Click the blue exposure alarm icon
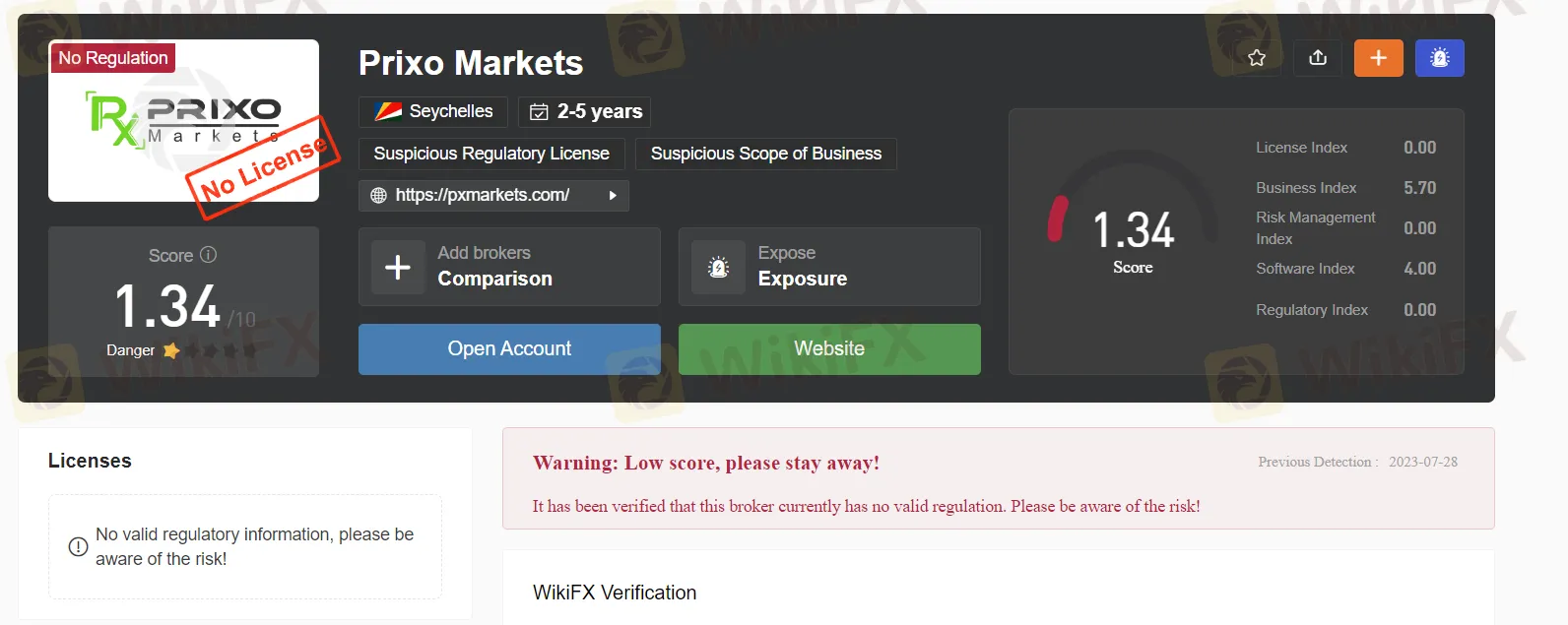Viewport: 1568px width, 625px height. (1440, 58)
